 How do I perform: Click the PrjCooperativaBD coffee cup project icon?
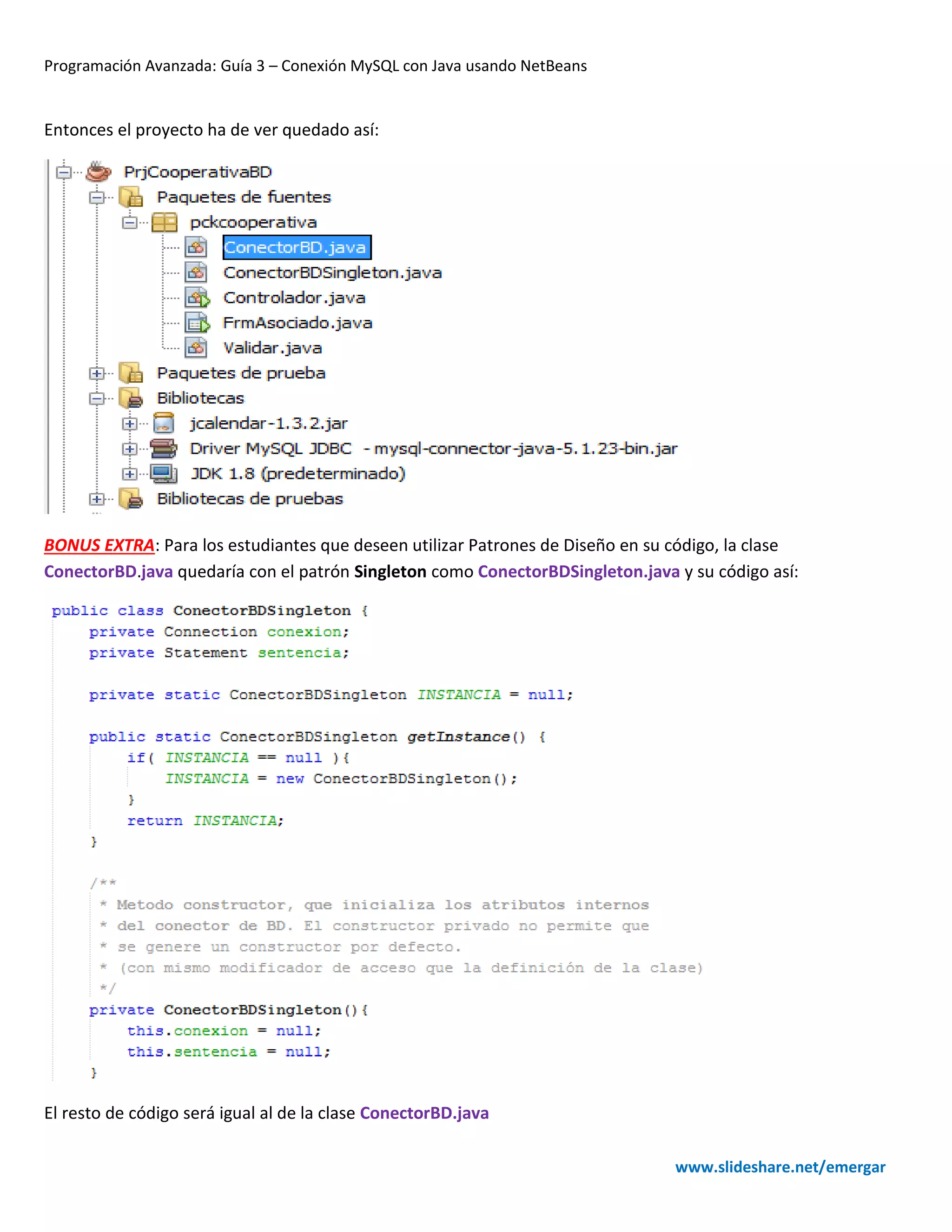(98, 172)
